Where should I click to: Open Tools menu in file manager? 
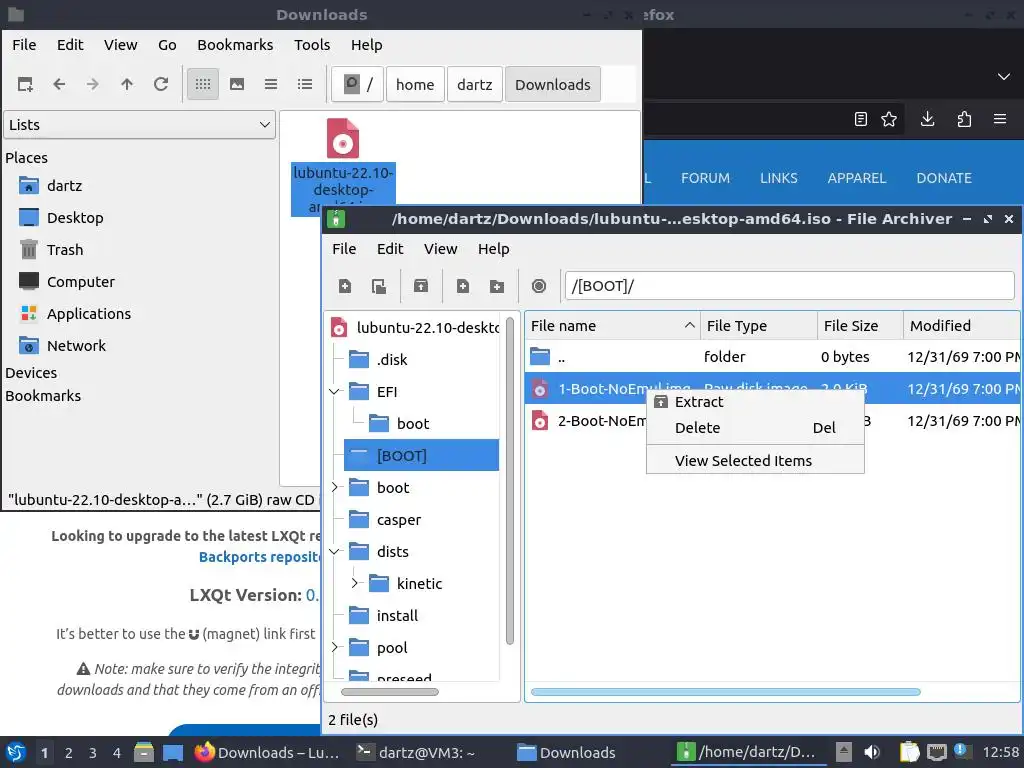coord(312,44)
